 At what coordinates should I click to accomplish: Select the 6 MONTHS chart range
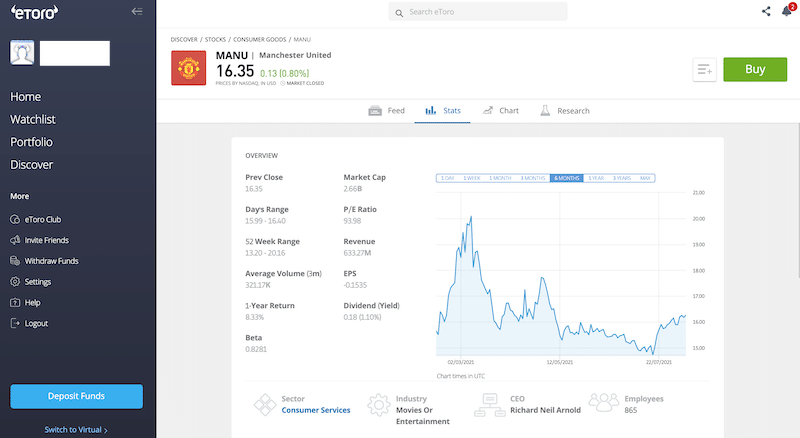[566, 178]
